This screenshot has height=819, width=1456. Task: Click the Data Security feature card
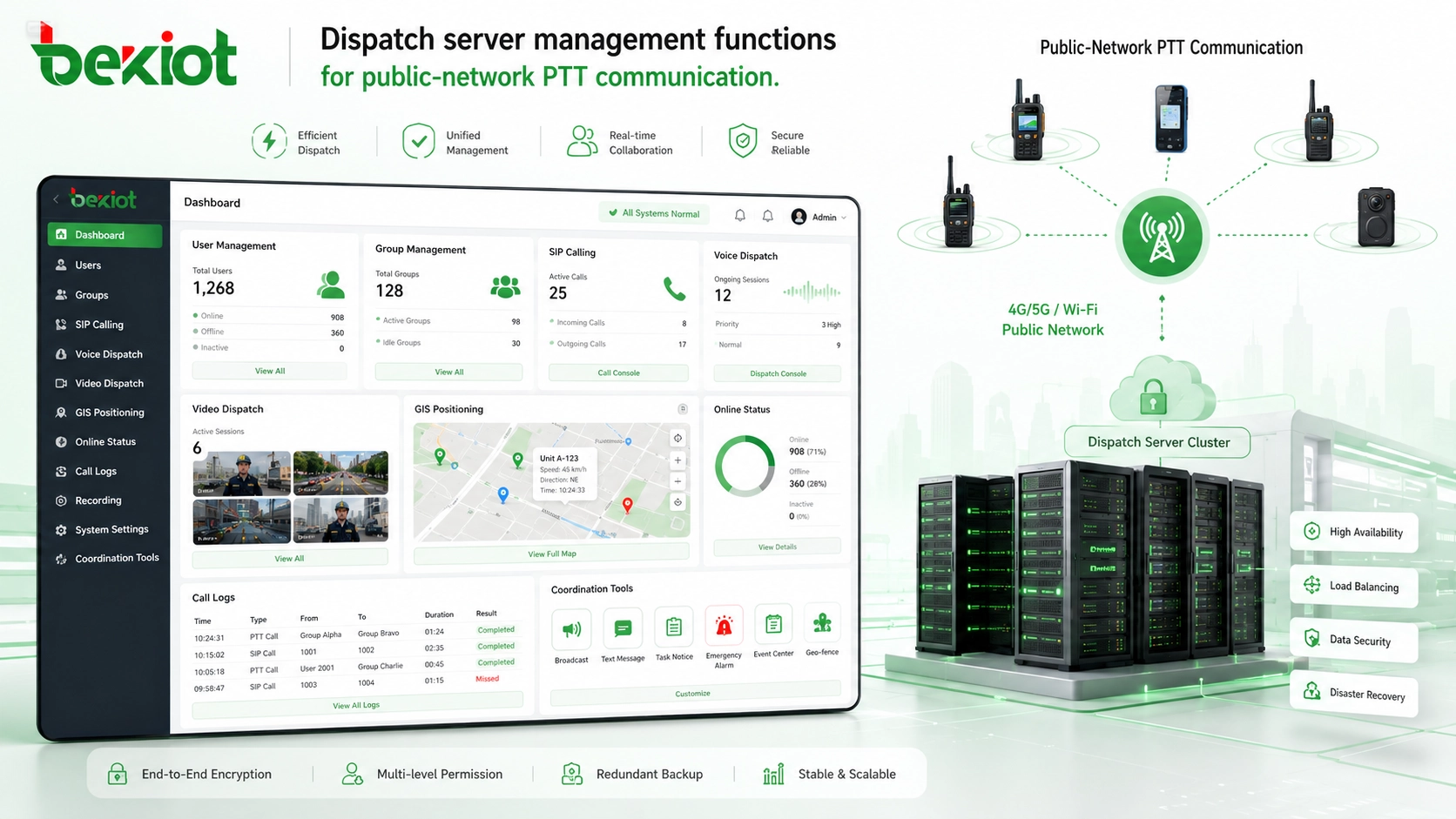point(1354,640)
